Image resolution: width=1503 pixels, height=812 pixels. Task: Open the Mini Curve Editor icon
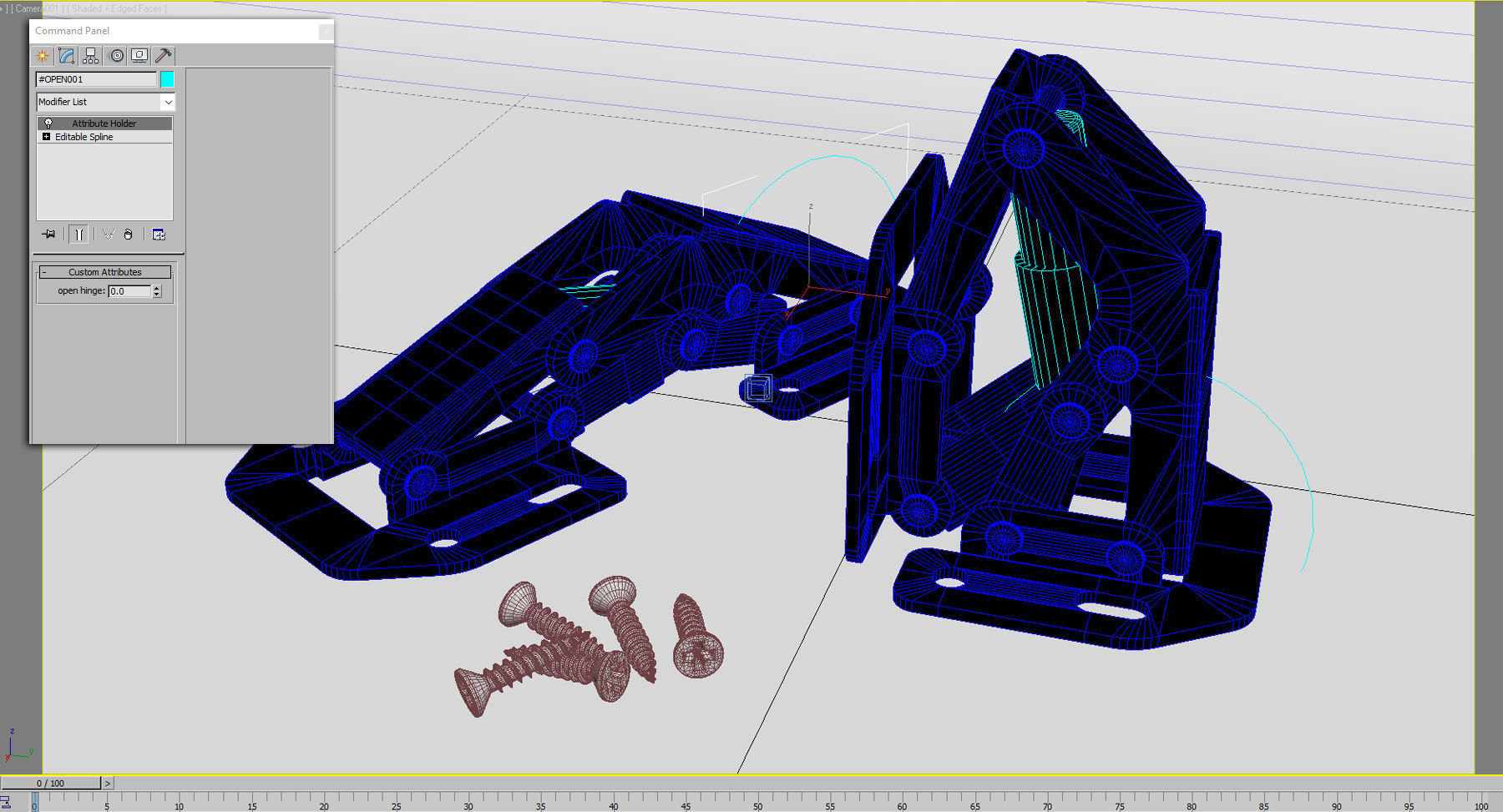pos(5,802)
